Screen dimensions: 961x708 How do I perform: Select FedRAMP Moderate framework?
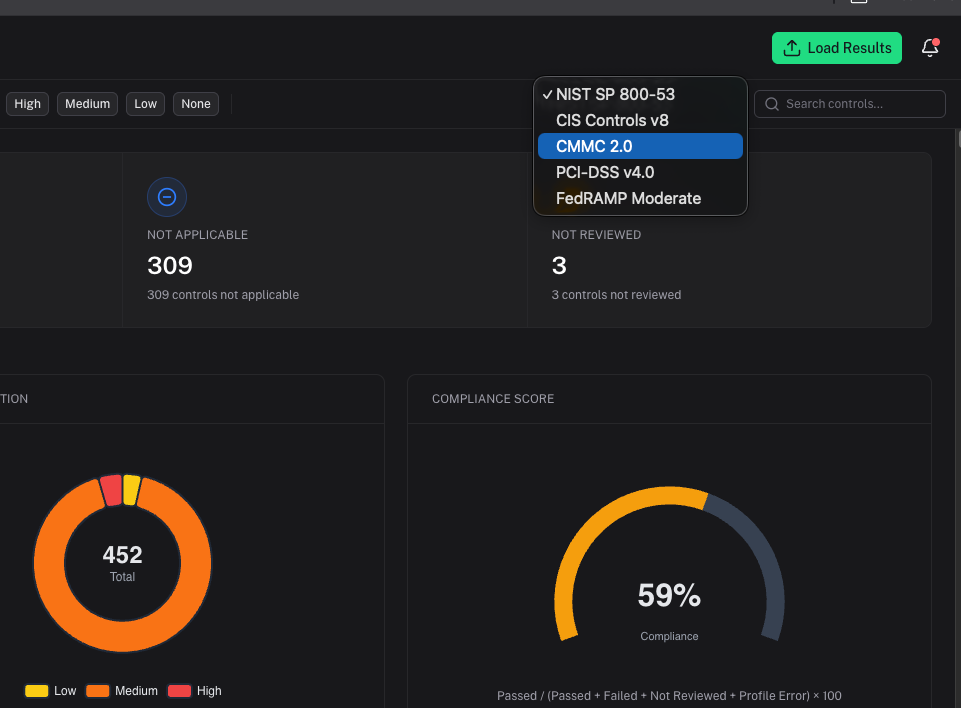(628, 198)
